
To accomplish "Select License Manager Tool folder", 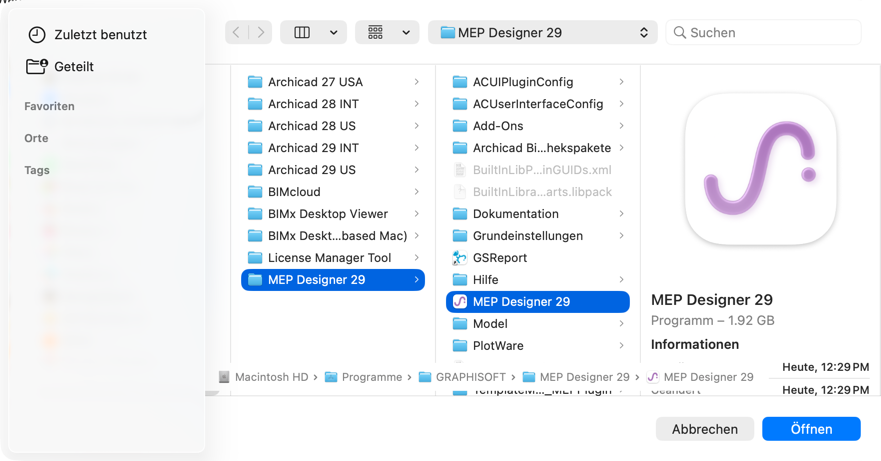I will 333,257.
